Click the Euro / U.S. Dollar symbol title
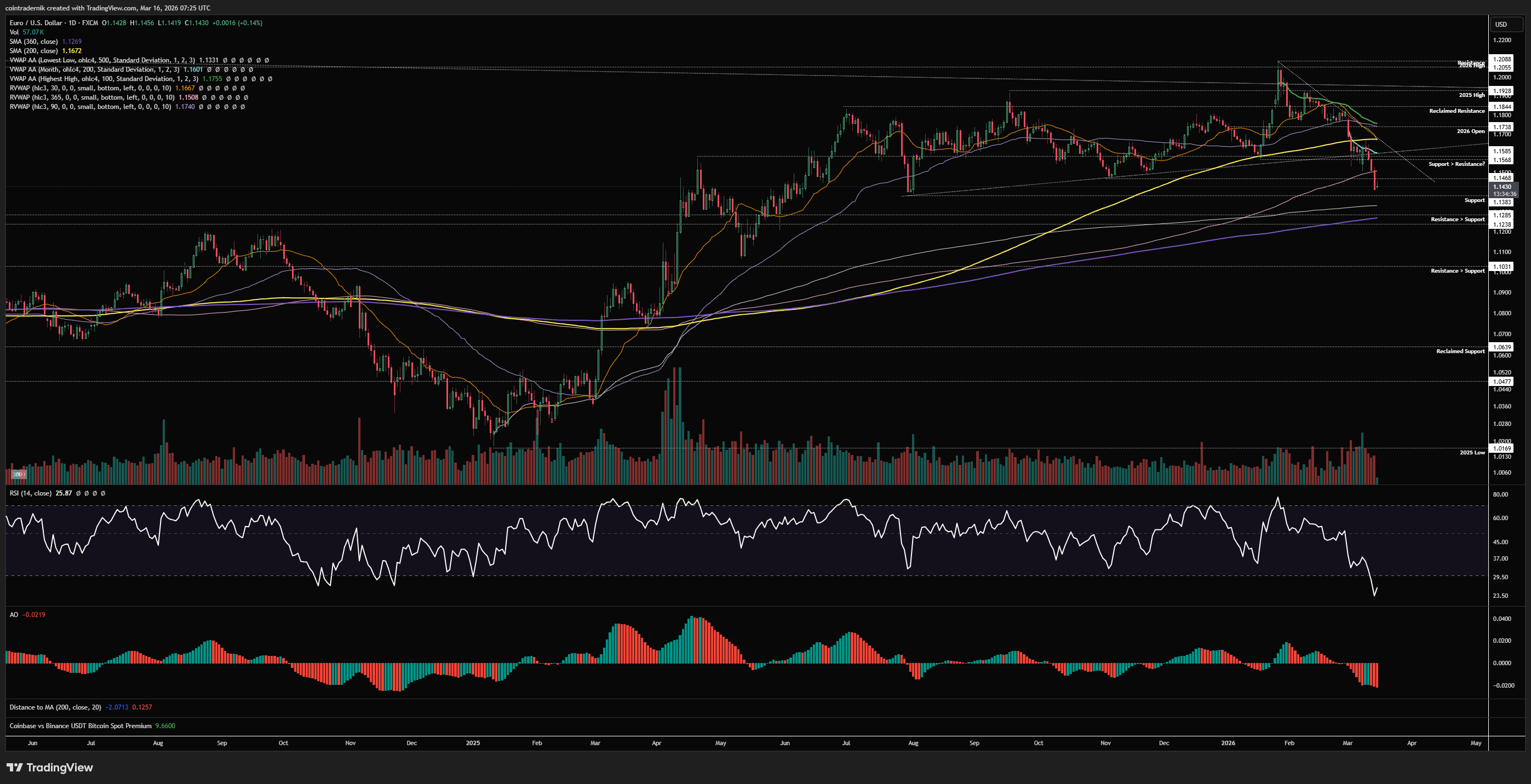Screen dimensions: 1531x784 pyautogui.click(x=36, y=22)
